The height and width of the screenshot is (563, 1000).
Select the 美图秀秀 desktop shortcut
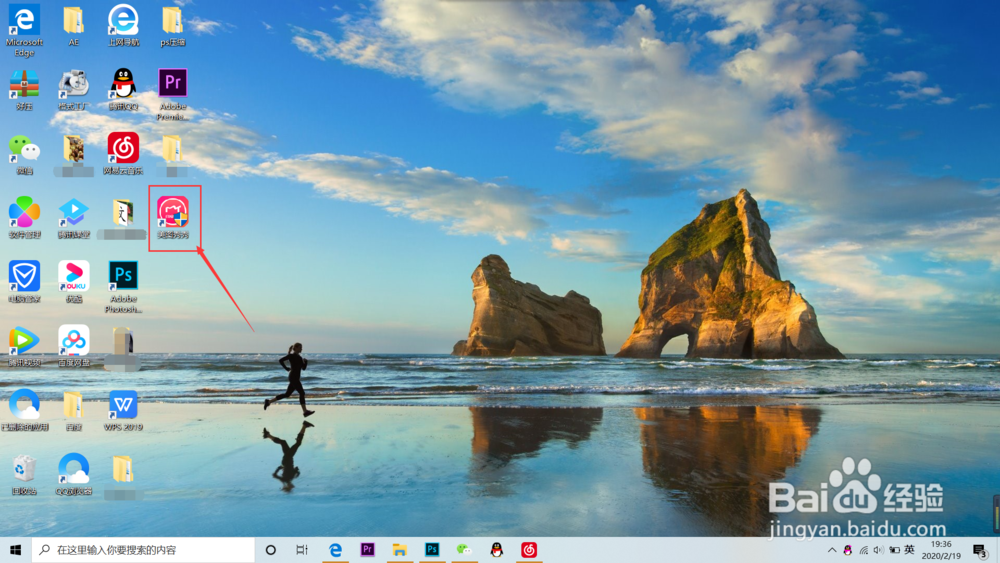[x=173, y=218]
